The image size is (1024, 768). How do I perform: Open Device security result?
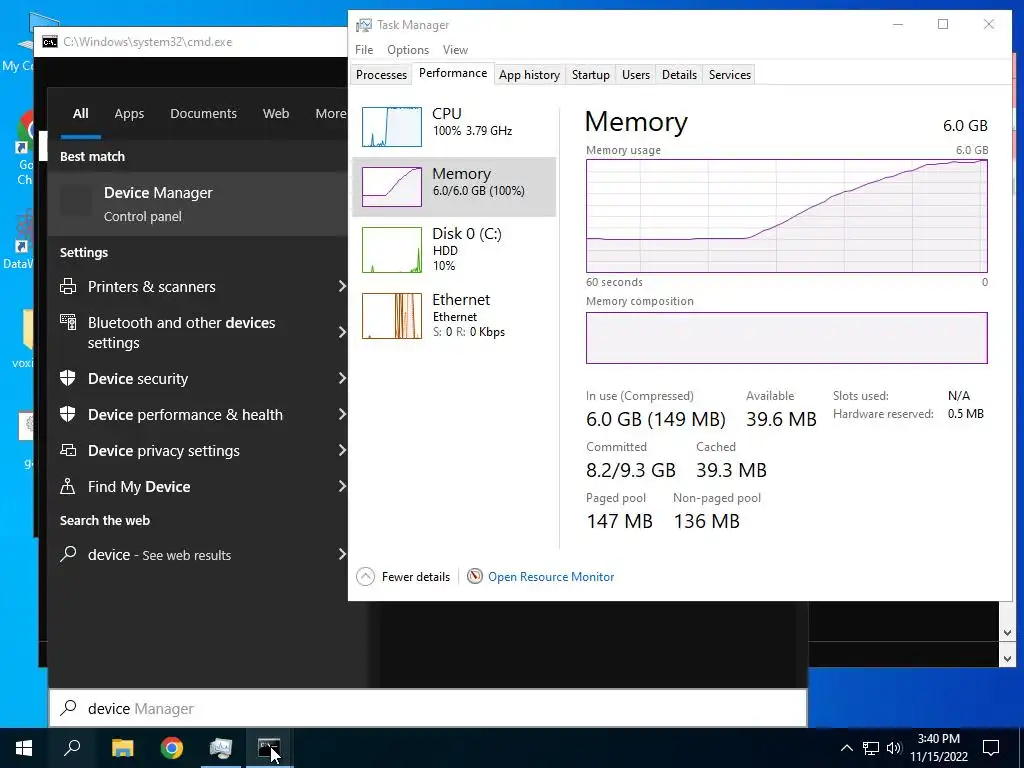pyautogui.click(x=198, y=378)
